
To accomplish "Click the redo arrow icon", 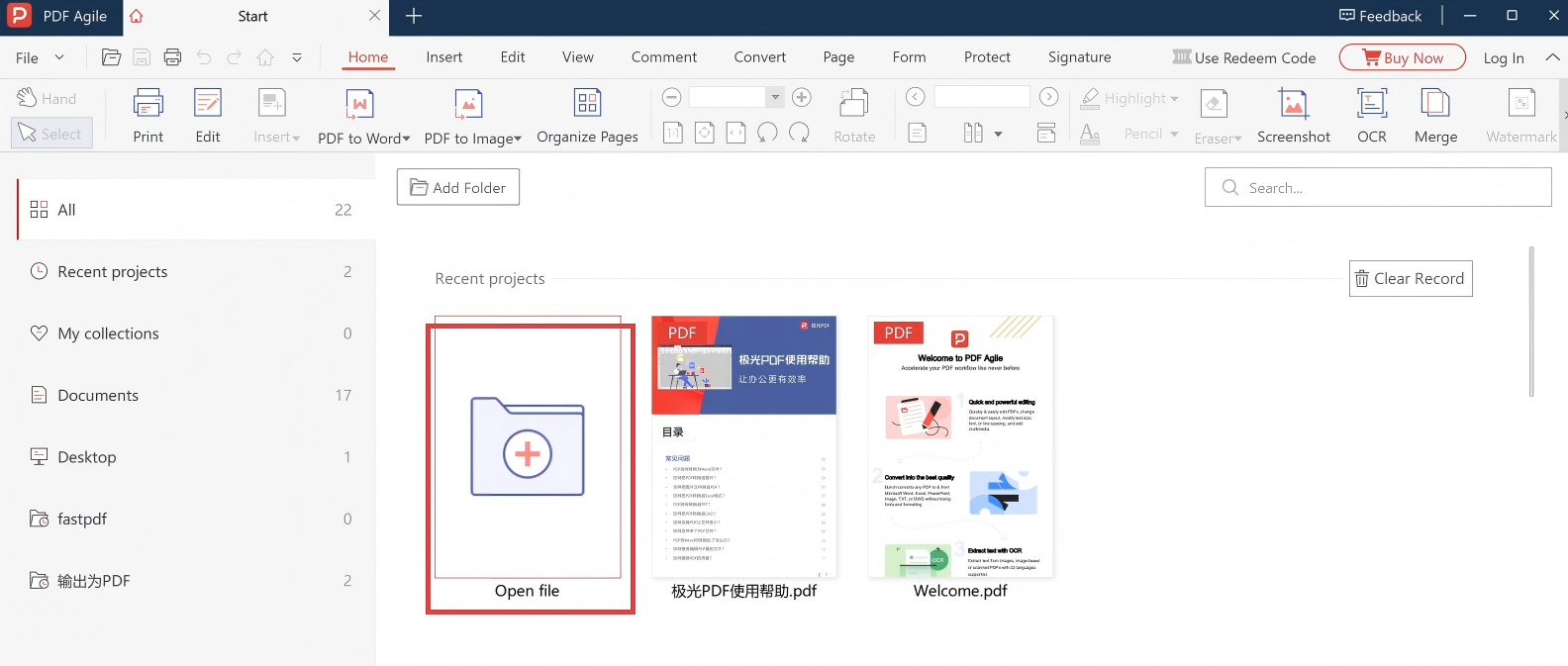I will point(234,57).
